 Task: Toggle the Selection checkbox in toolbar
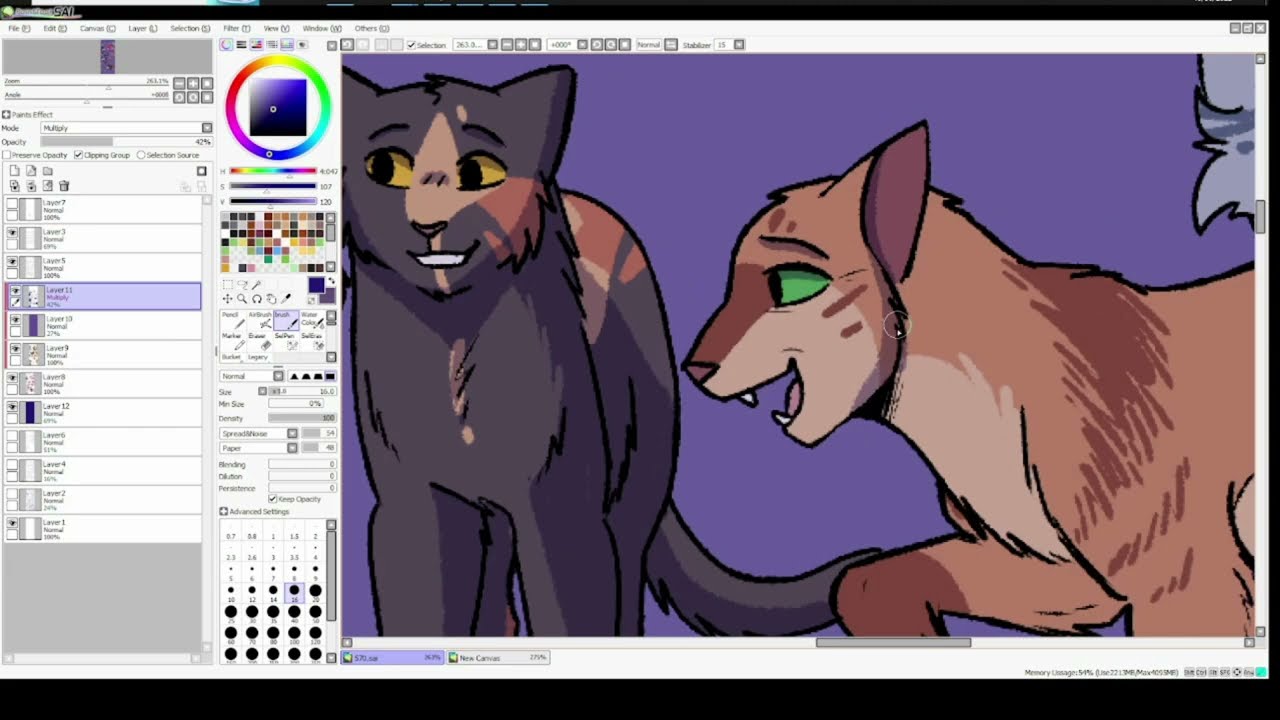[411, 45]
